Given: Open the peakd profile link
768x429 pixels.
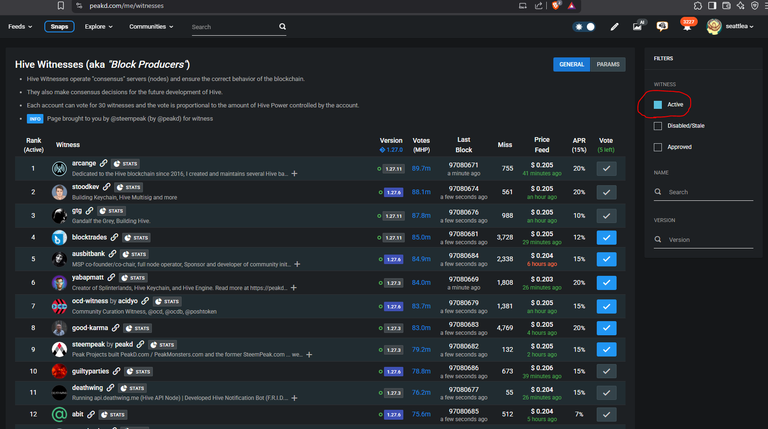Looking at the screenshot, I should pos(124,344).
